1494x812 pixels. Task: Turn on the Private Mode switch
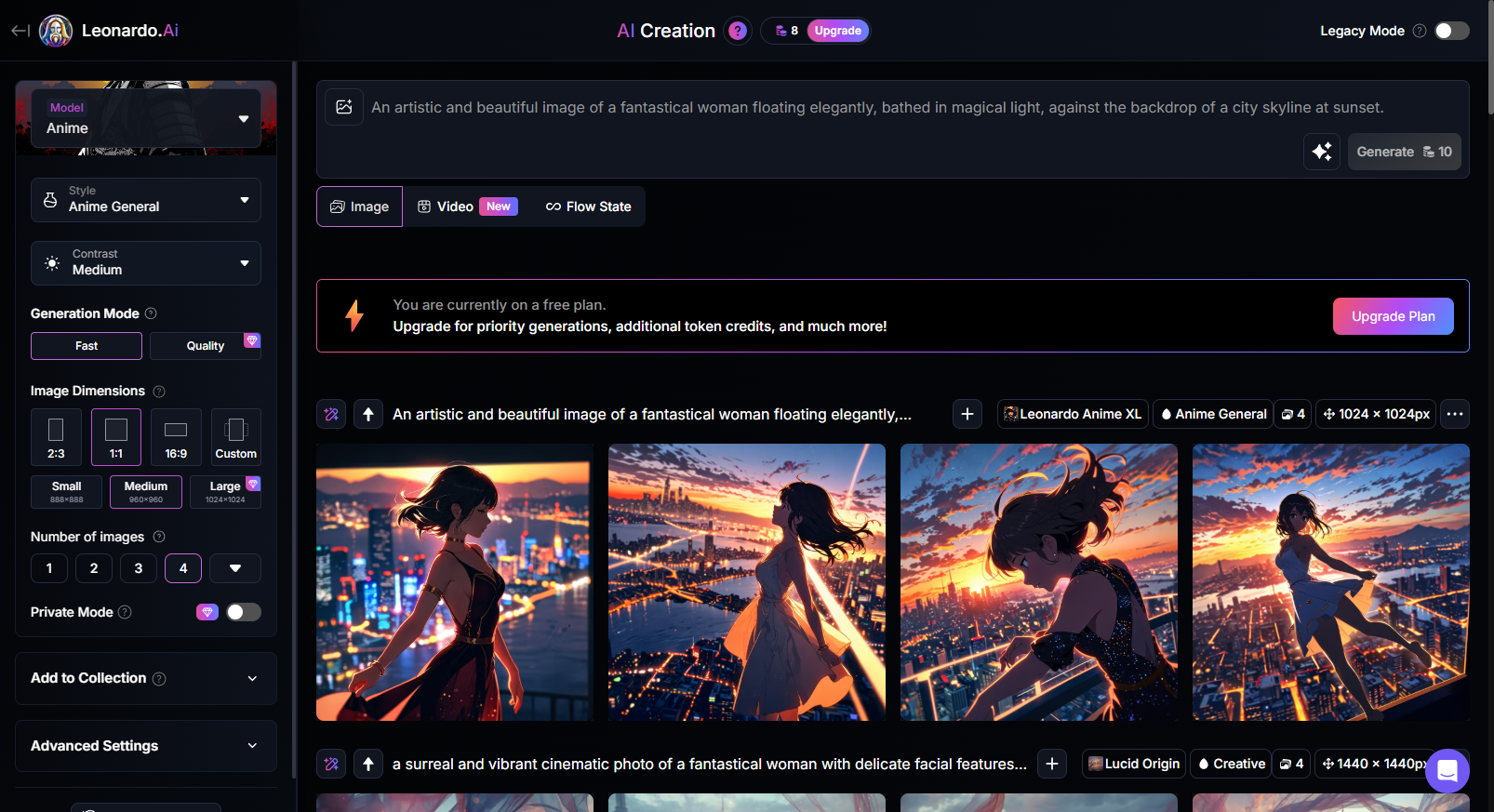coord(244,612)
